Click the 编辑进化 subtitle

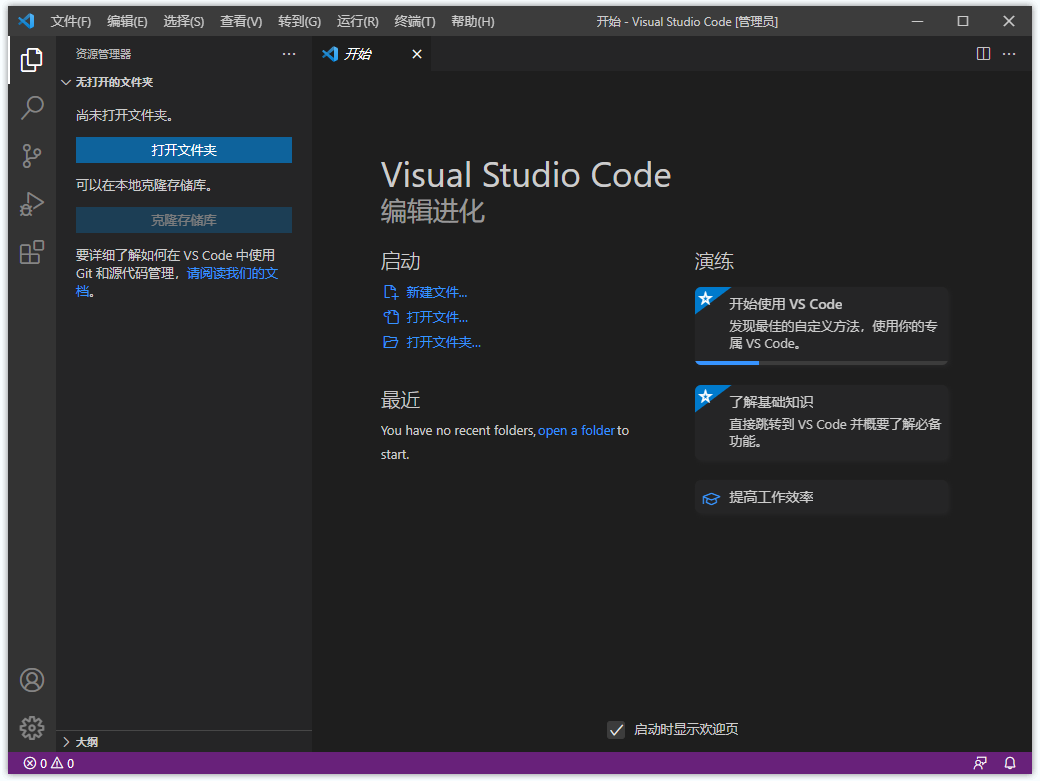click(432, 211)
